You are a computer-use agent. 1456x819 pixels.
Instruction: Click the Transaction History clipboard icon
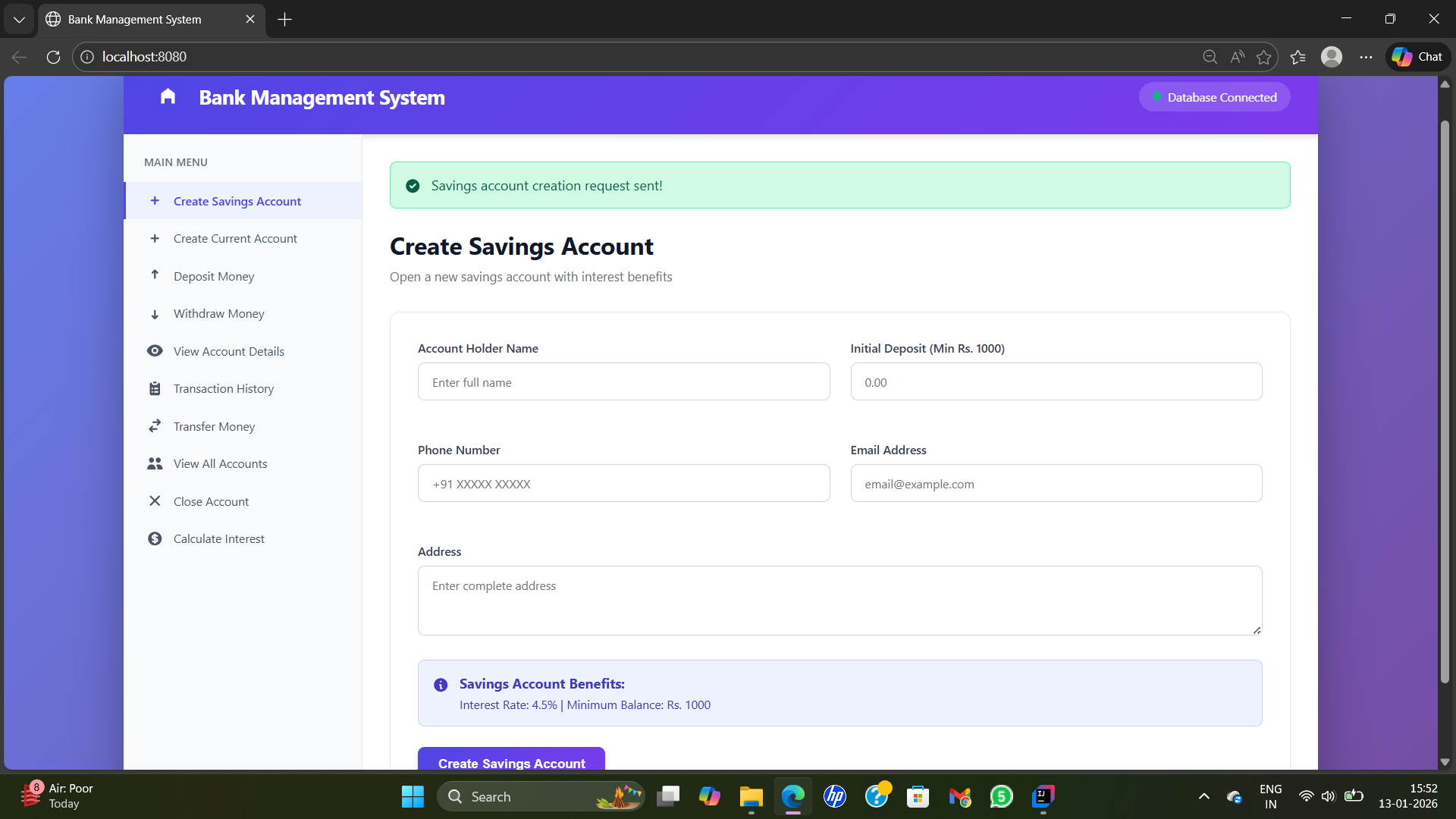click(155, 388)
